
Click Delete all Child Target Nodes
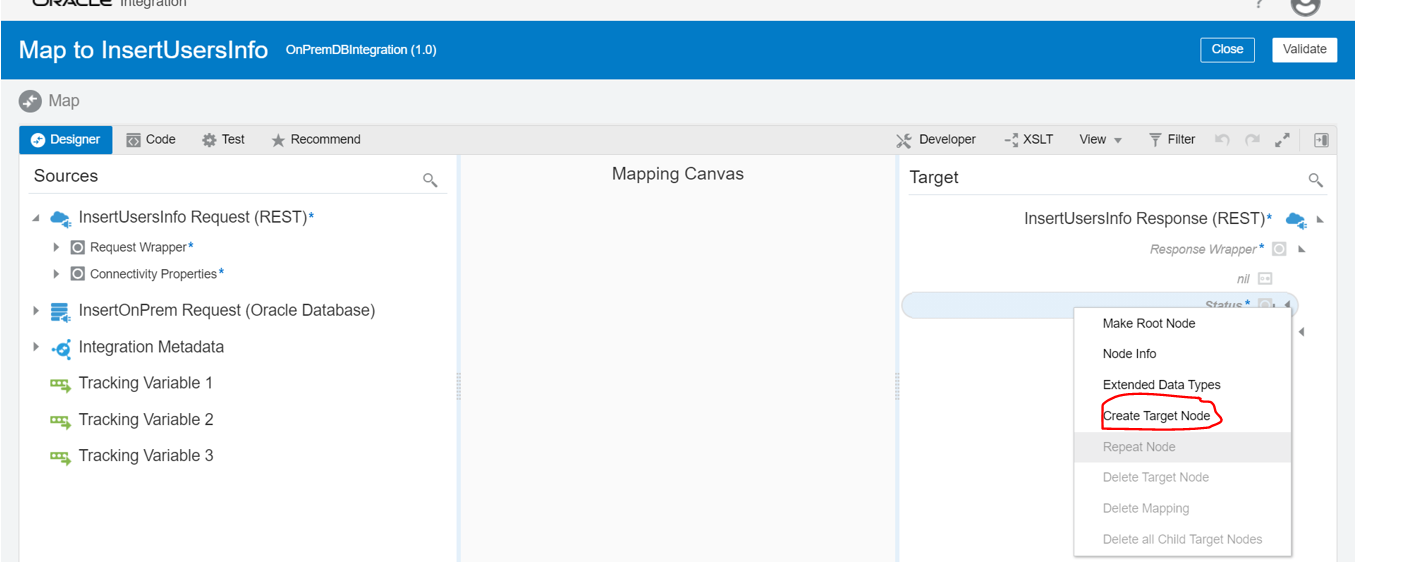(1182, 539)
